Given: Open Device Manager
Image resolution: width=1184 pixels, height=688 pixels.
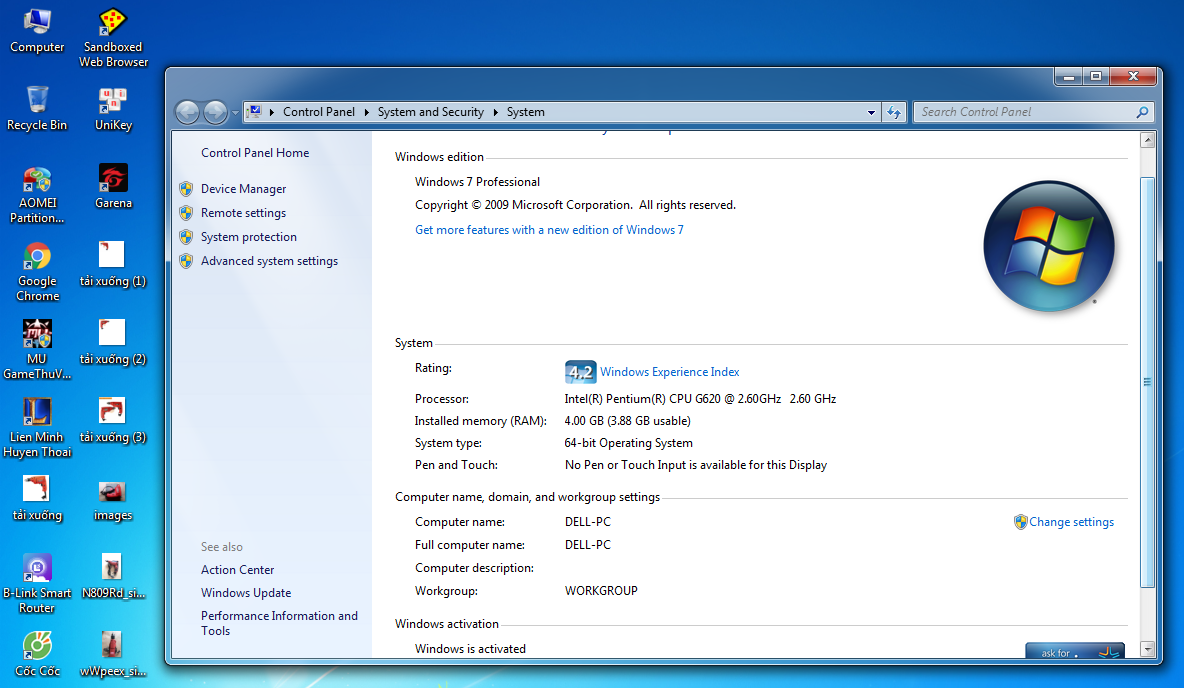Looking at the screenshot, I should tap(243, 189).
